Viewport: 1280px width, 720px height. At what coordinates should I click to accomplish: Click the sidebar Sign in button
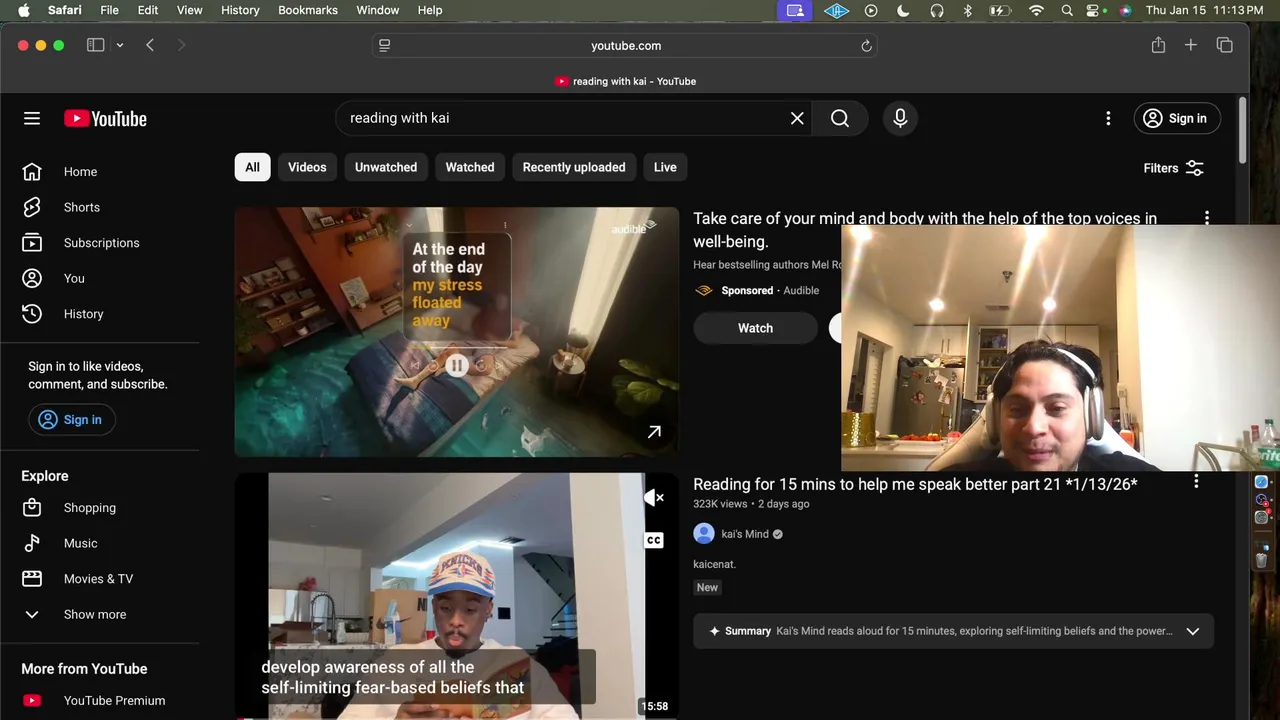(x=71, y=420)
